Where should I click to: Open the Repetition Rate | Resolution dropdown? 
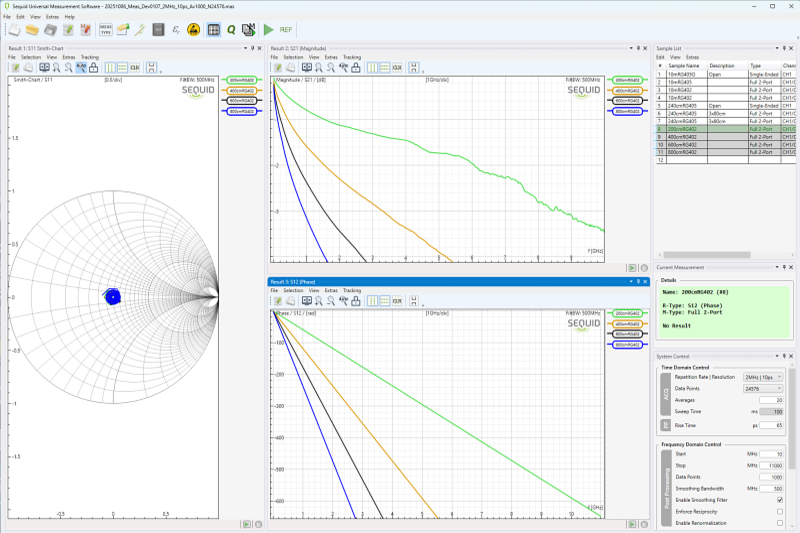click(764, 377)
